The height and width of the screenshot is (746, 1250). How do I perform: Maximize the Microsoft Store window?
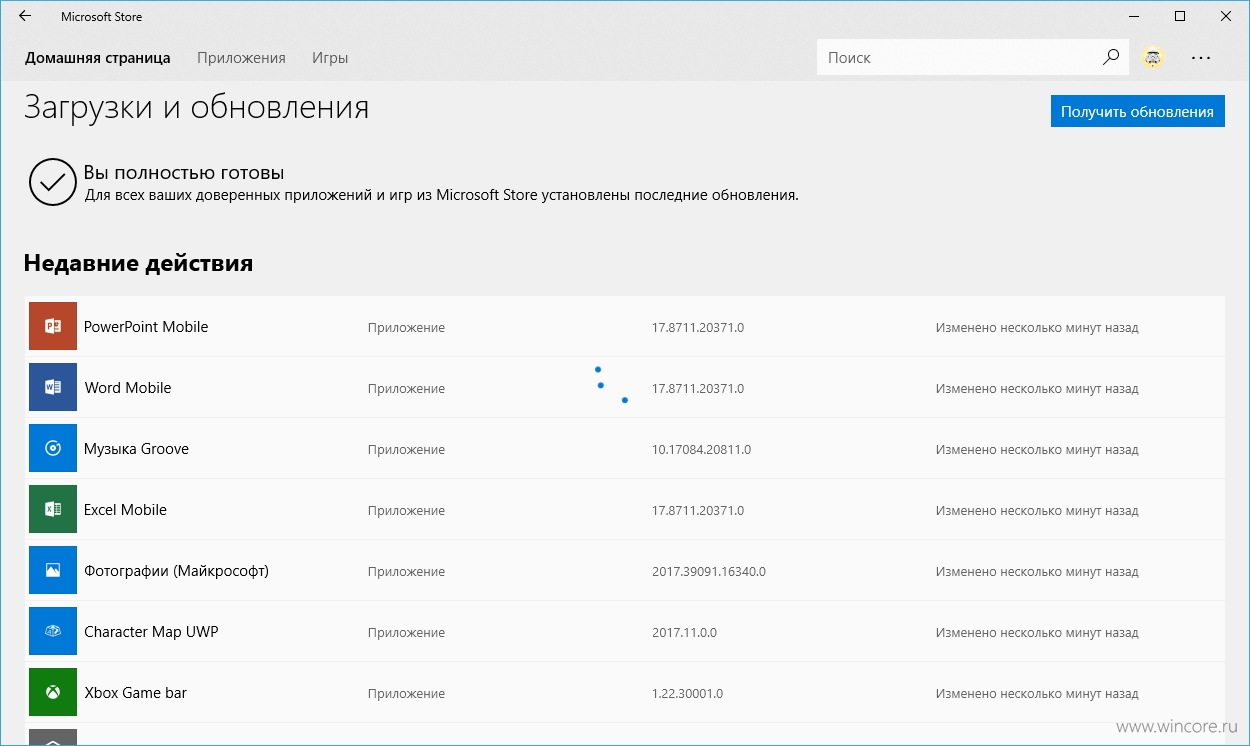(x=1180, y=16)
